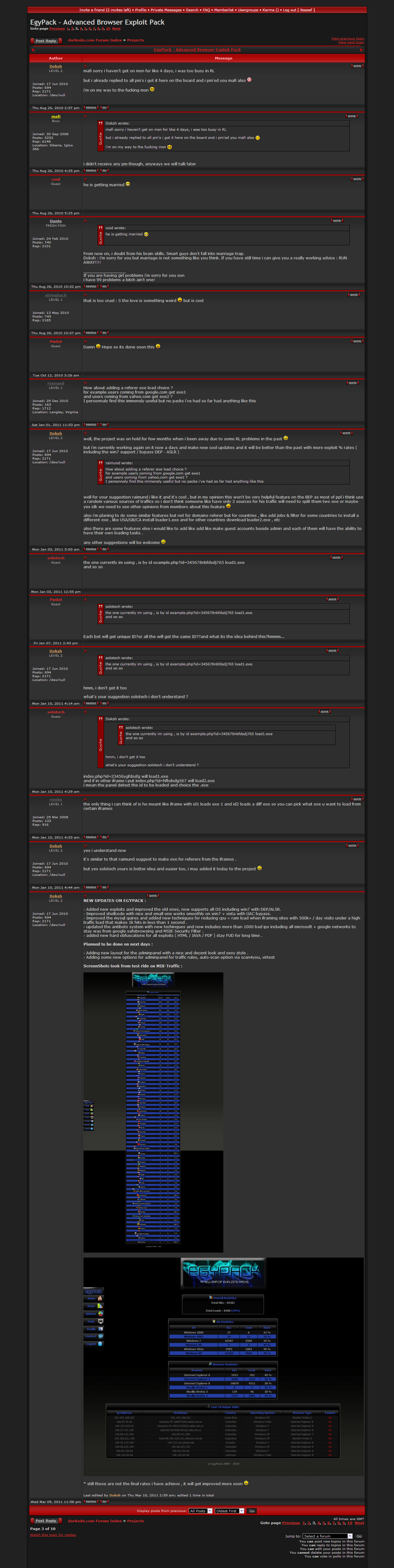Quote the post by ricobs
Image resolution: width=394 pixels, height=1568 pixels.
(x=357, y=799)
